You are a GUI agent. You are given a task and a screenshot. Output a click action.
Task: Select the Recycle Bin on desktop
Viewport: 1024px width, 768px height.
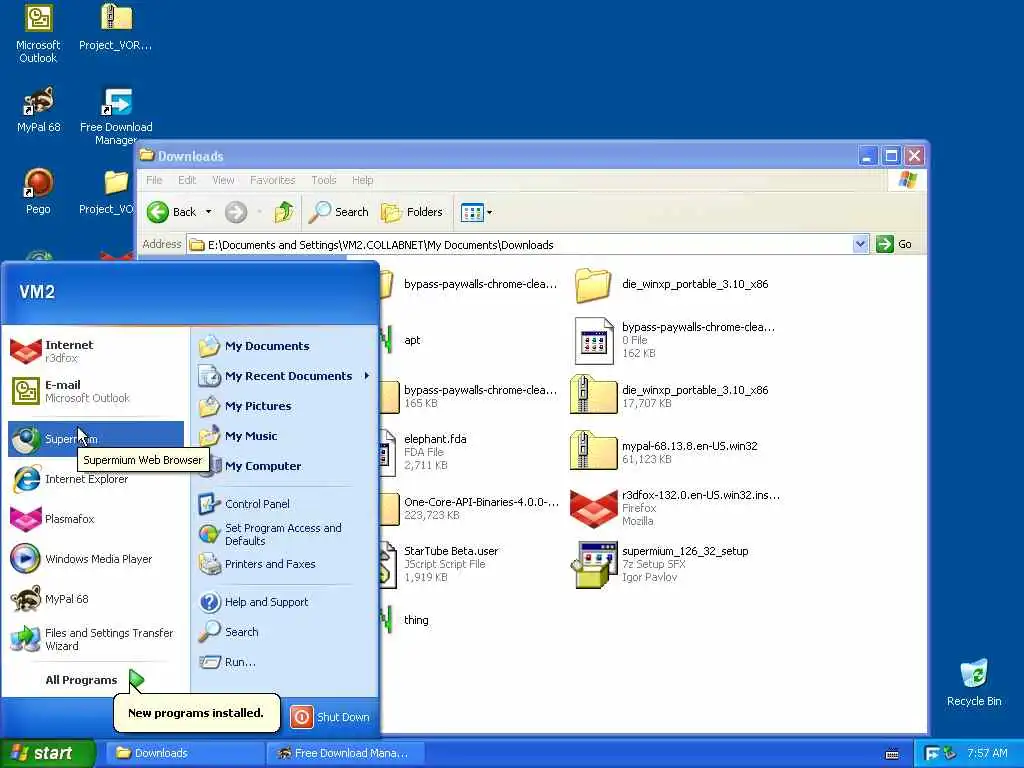click(x=974, y=683)
